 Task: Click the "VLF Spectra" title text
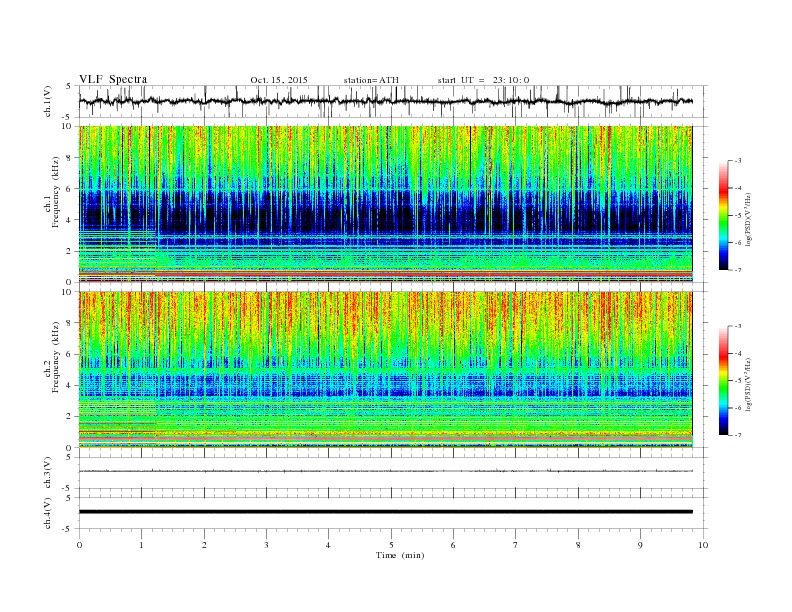point(113,79)
